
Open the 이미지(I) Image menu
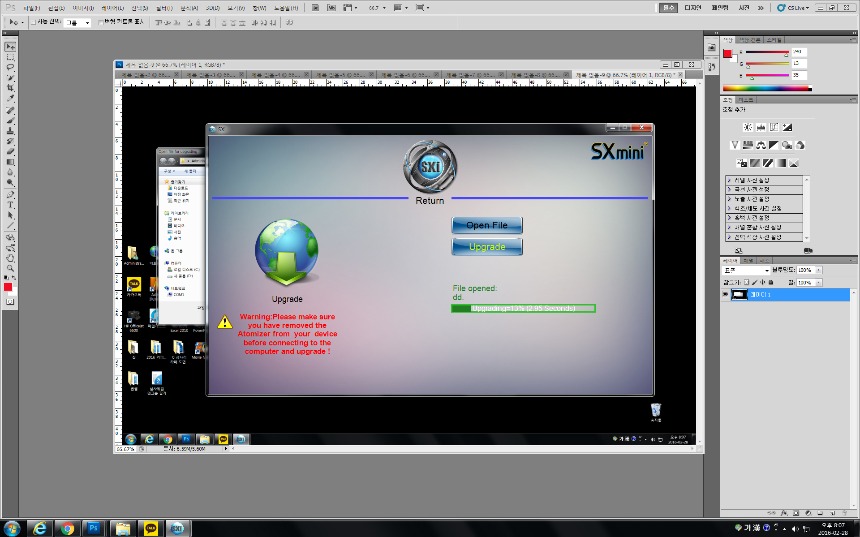click(83, 8)
